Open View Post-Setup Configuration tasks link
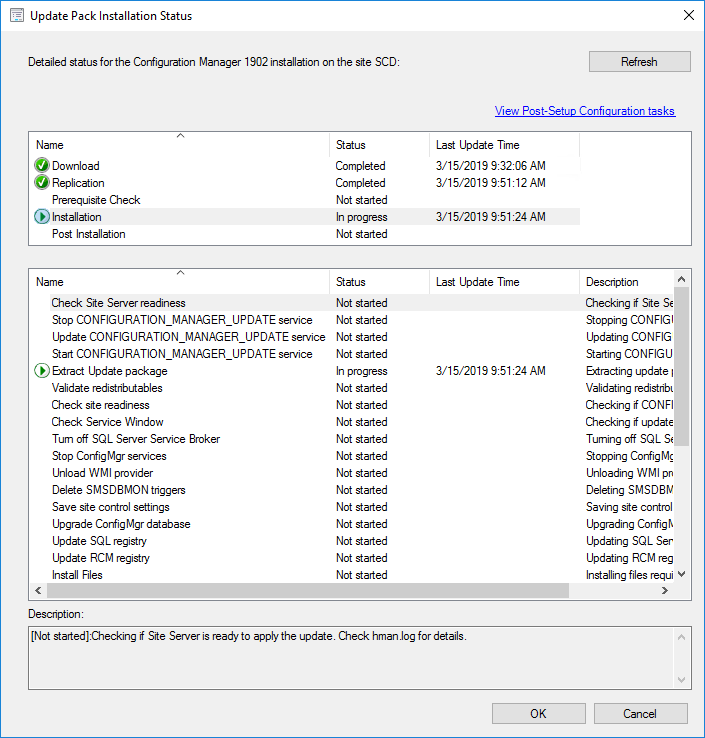 pyautogui.click(x=585, y=111)
